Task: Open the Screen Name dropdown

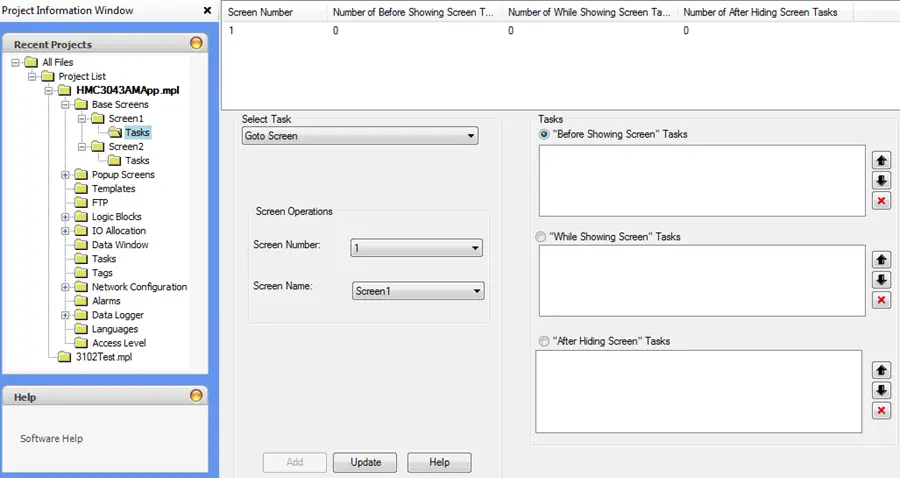Action: pyautogui.click(x=418, y=291)
